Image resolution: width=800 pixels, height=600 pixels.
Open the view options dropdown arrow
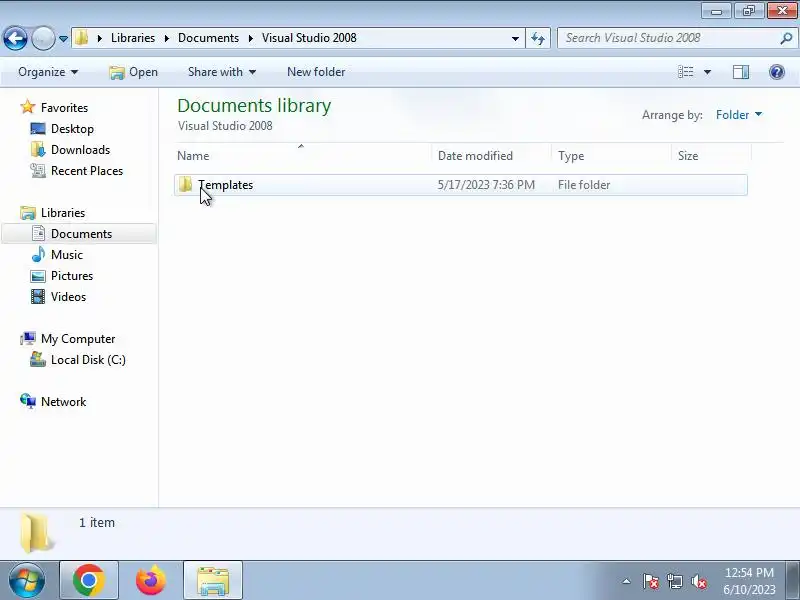[707, 72]
